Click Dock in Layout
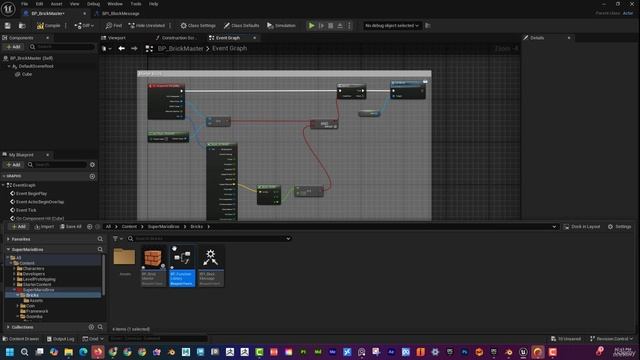Viewport: 640px width, 360px height. click(582, 227)
